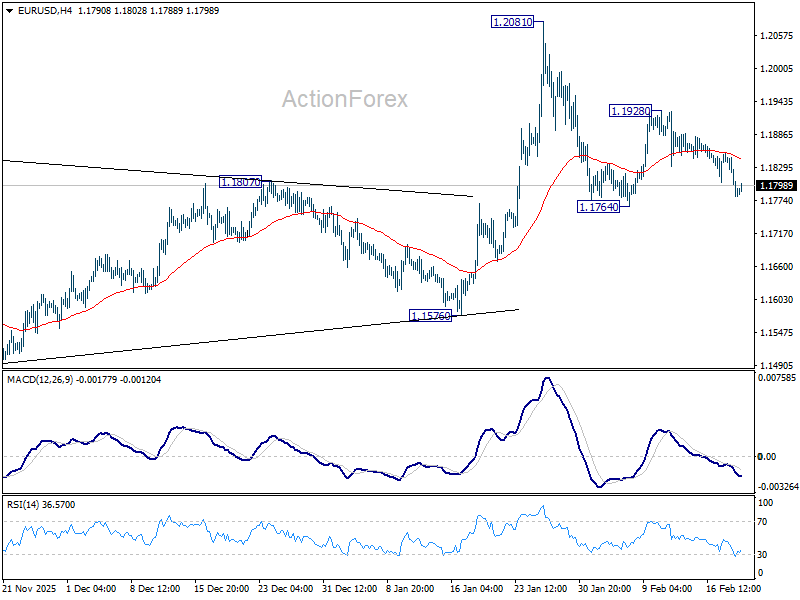Click the RSI scale level 70
800x600 pixels.
762,522
